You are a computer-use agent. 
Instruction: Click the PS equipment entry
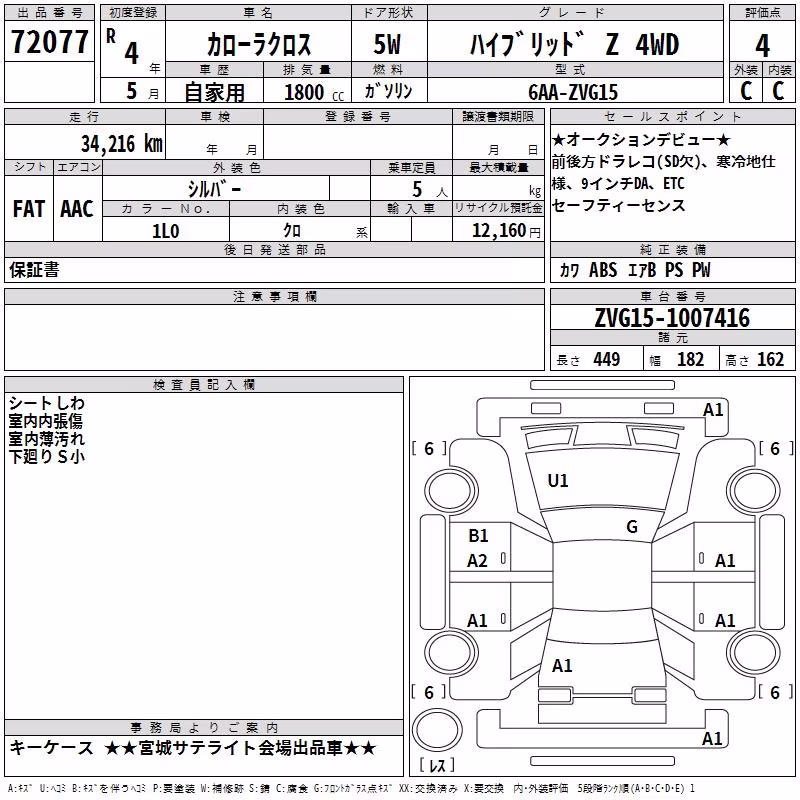tap(674, 270)
